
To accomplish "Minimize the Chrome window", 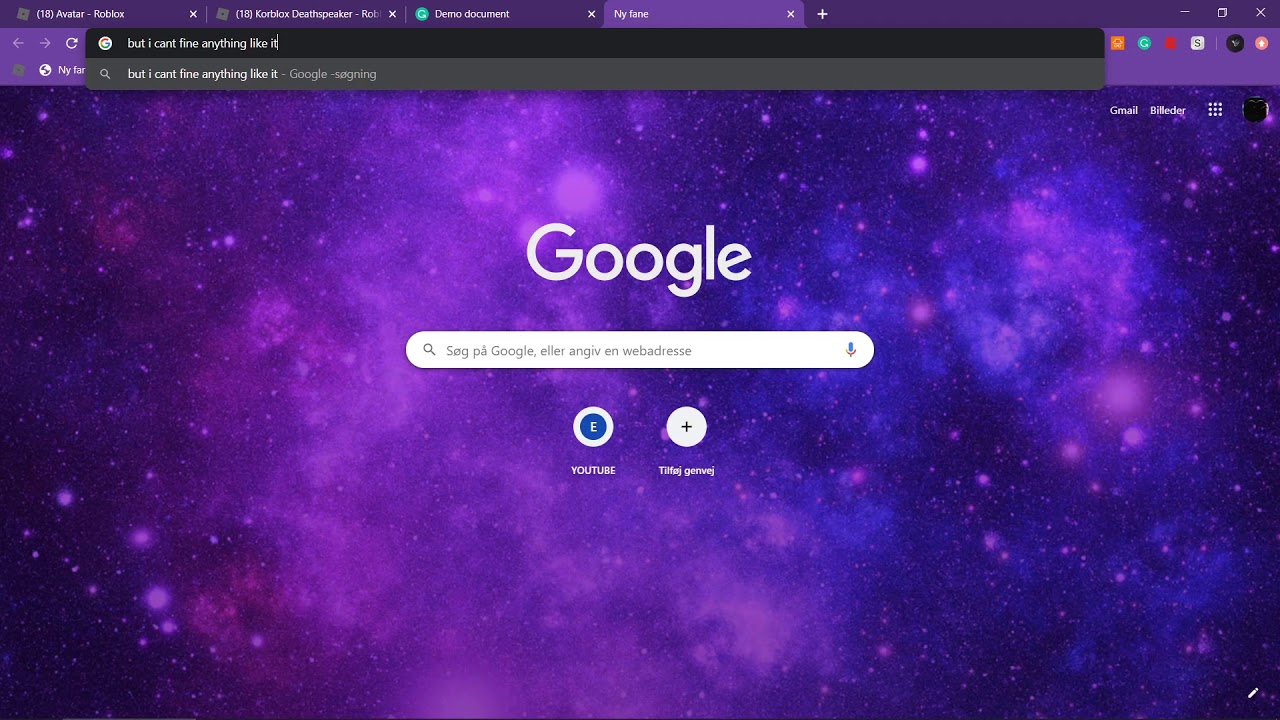I will click(1185, 12).
